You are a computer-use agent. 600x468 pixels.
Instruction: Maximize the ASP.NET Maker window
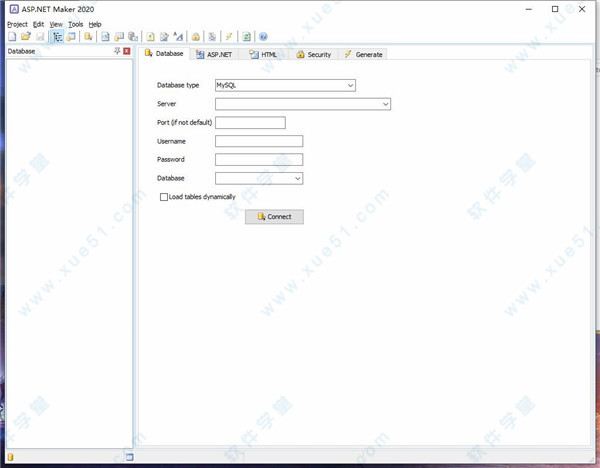pyautogui.click(x=555, y=9)
